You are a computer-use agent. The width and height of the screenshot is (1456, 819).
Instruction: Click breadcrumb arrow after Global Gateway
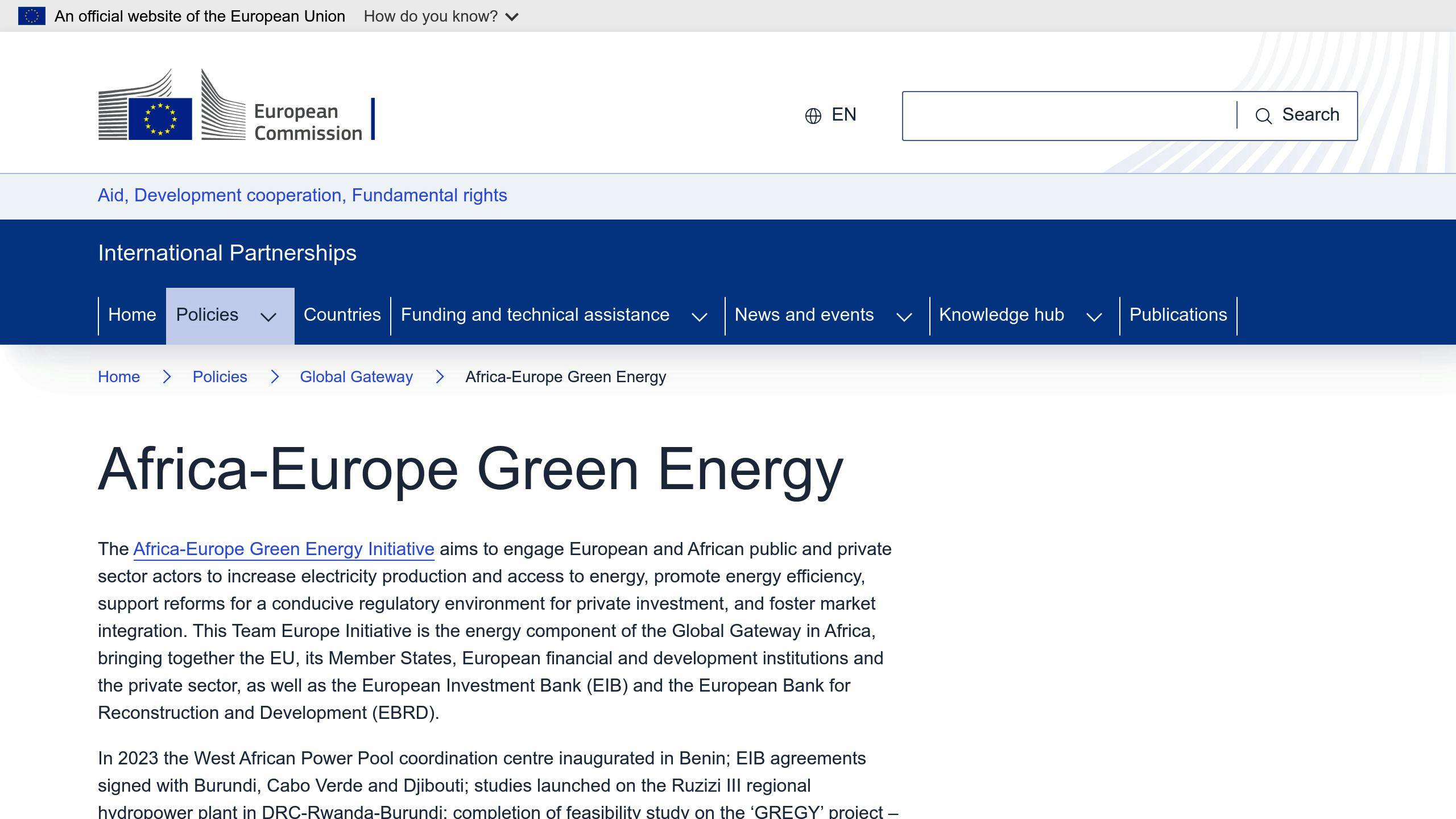440,377
